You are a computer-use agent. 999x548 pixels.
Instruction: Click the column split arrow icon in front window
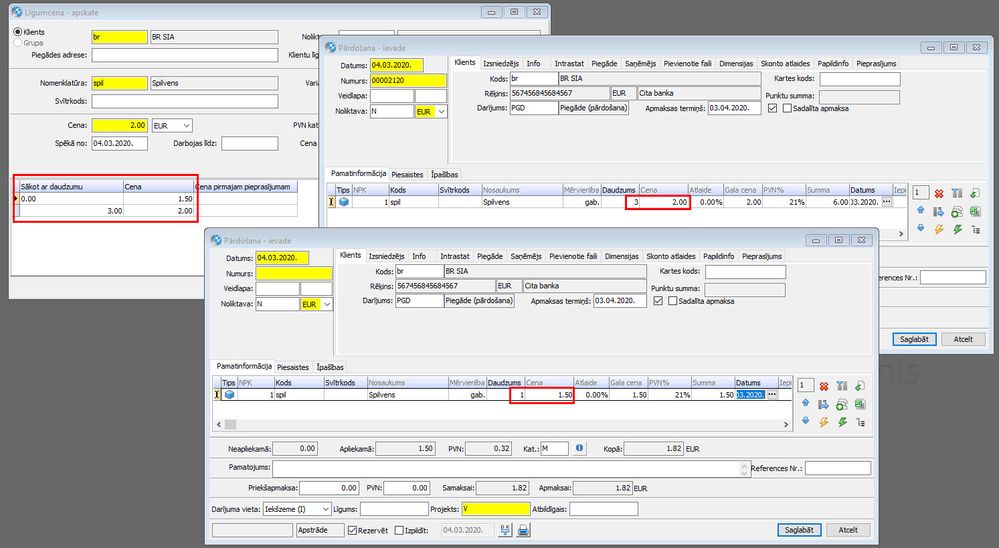[842, 386]
